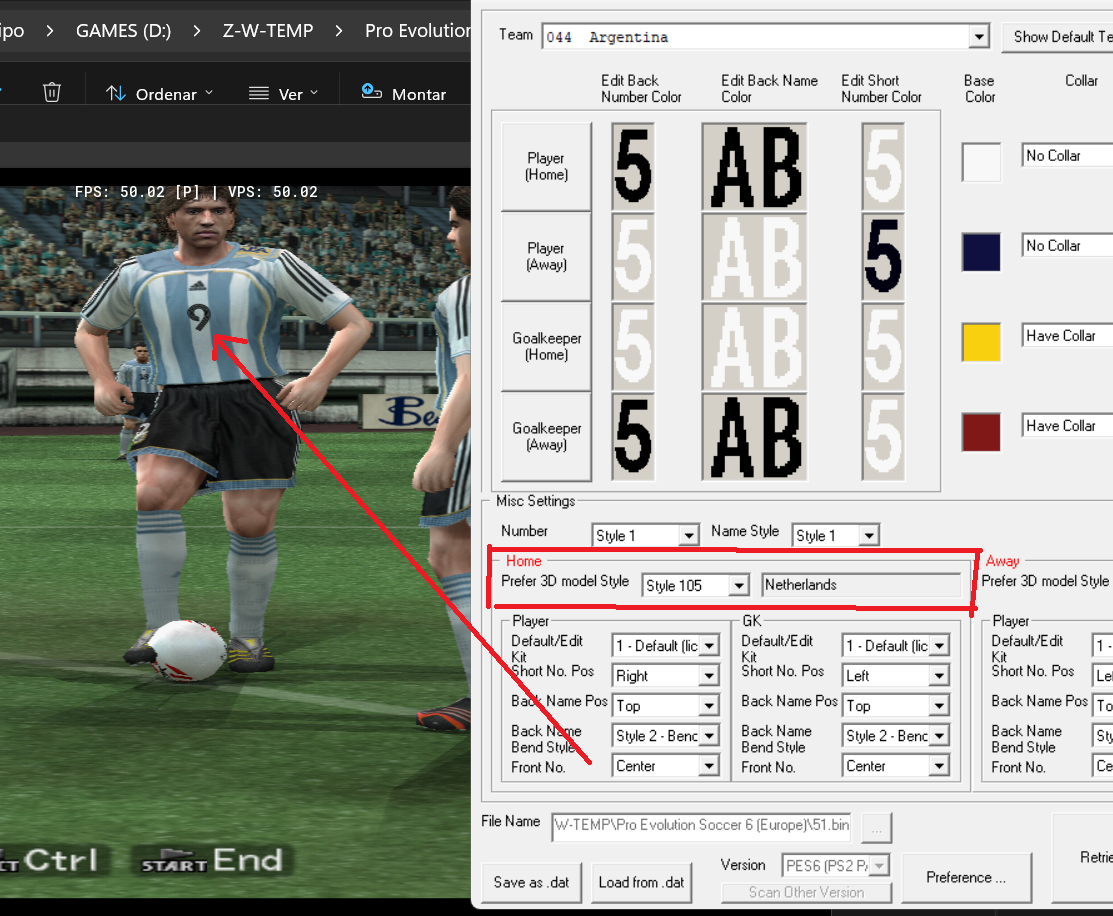The width and height of the screenshot is (1113, 916).
Task: Click the Retrieve button at bottom right
Action: point(1083,857)
